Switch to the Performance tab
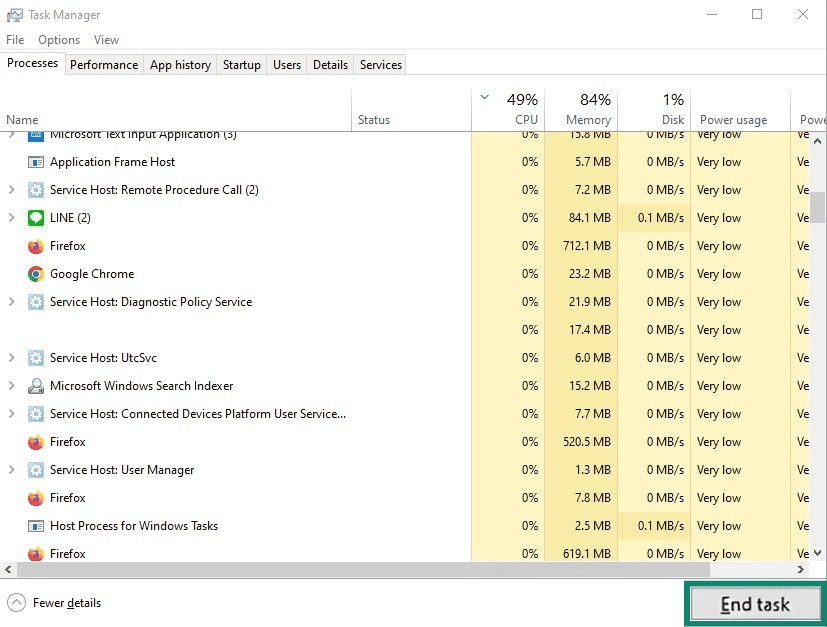 coord(103,64)
